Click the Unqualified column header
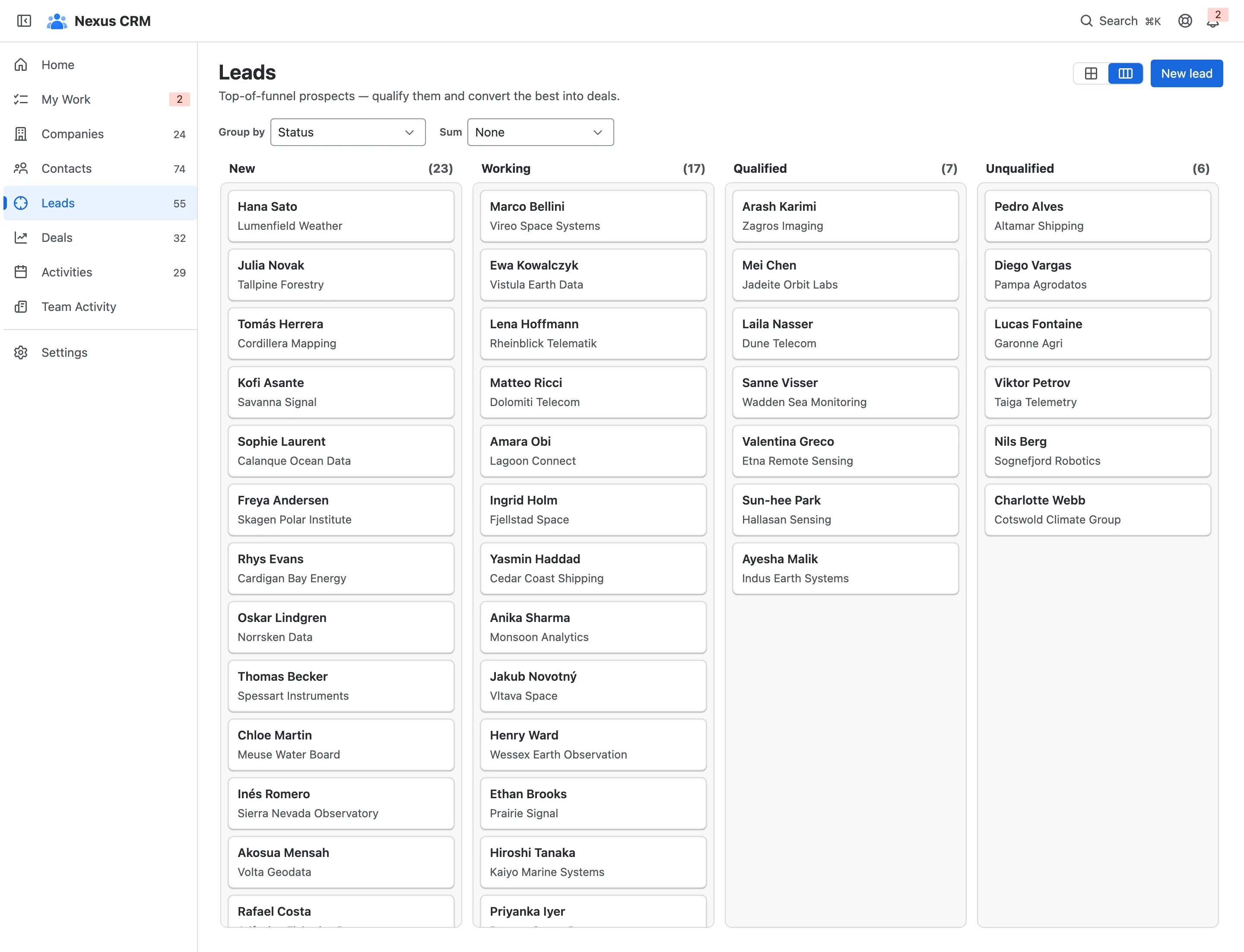The image size is (1244, 952). tap(1019, 168)
